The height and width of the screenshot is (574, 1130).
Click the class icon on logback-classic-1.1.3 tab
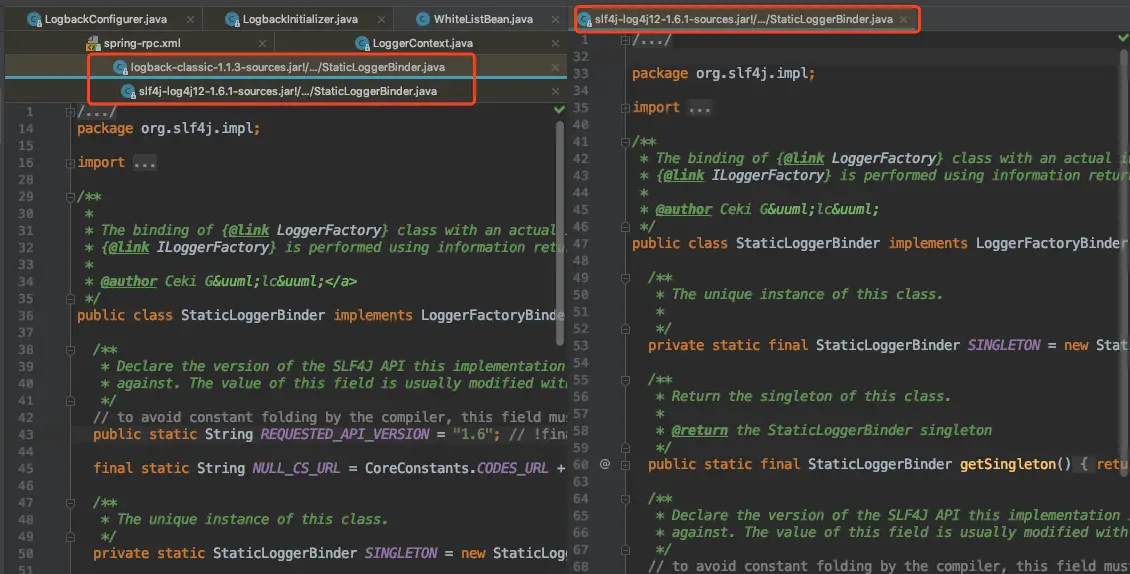(x=120, y=67)
